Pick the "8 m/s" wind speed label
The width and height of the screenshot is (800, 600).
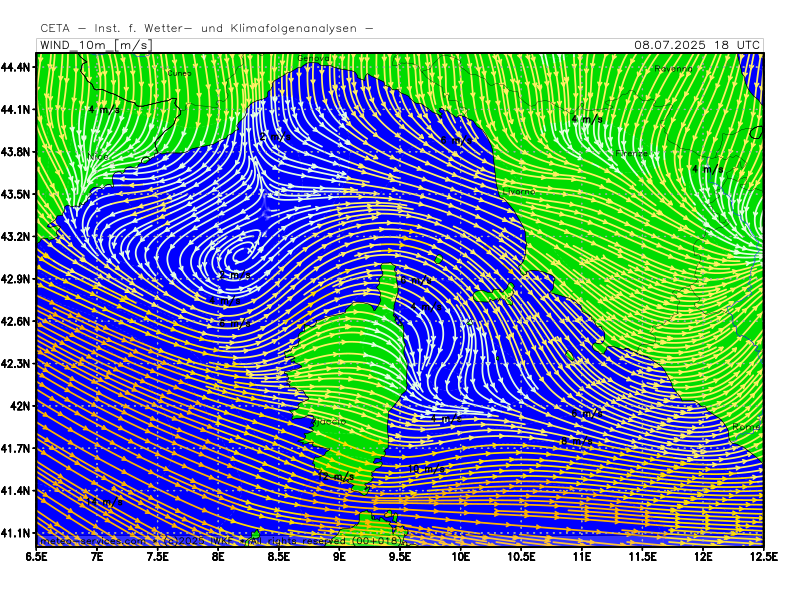(577, 441)
